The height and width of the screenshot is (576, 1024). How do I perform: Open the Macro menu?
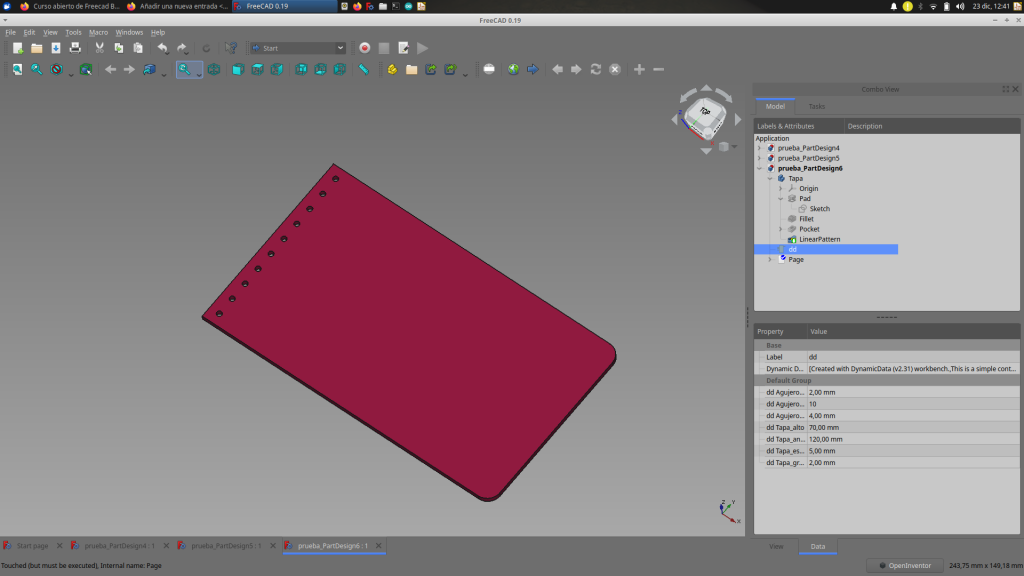(x=98, y=32)
